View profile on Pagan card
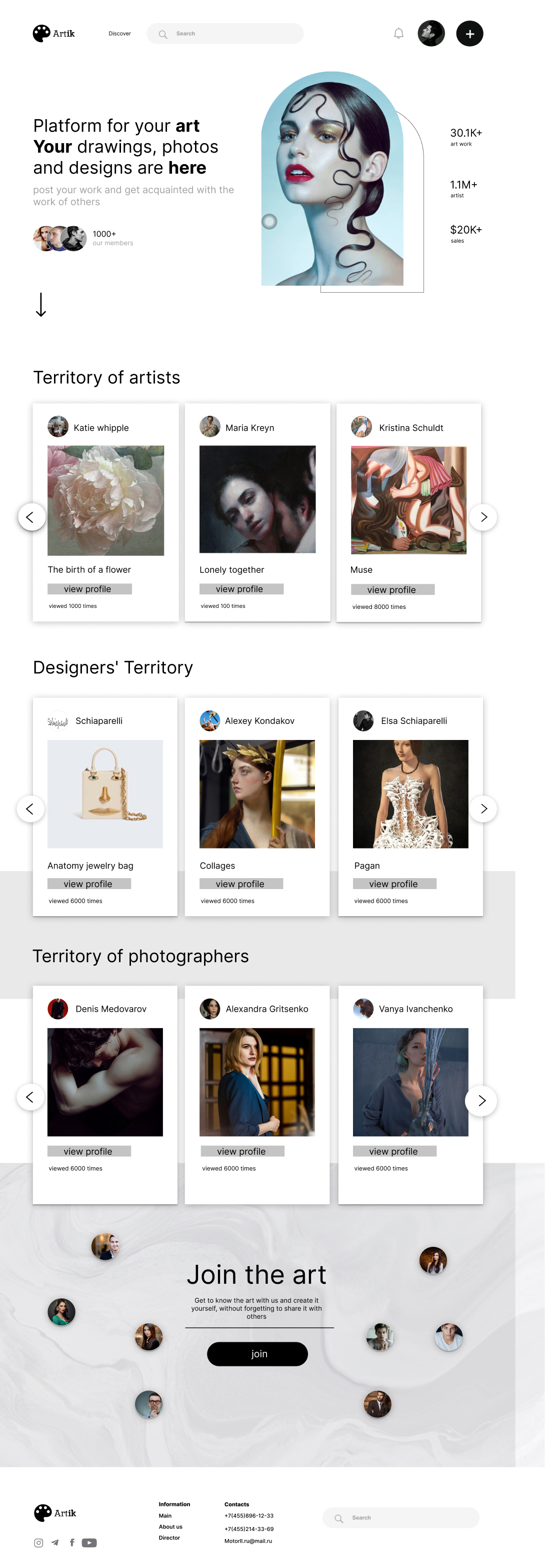The width and height of the screenshot is (545, 1568). tap(395, 883)
